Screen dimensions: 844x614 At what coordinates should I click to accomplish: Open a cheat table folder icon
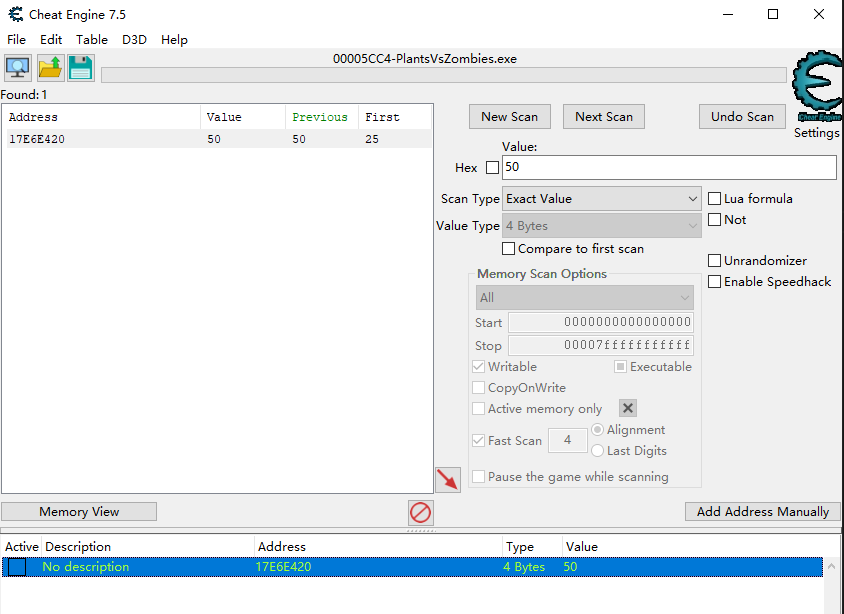51,68
